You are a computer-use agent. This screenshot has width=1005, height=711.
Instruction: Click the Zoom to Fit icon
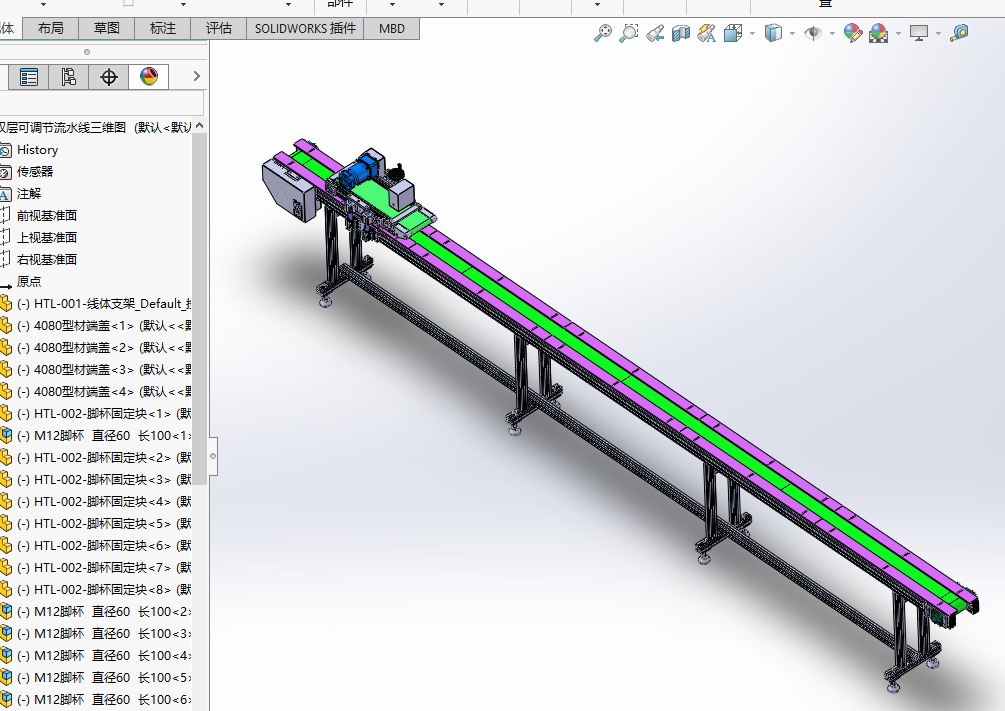[x=602, y=33]
